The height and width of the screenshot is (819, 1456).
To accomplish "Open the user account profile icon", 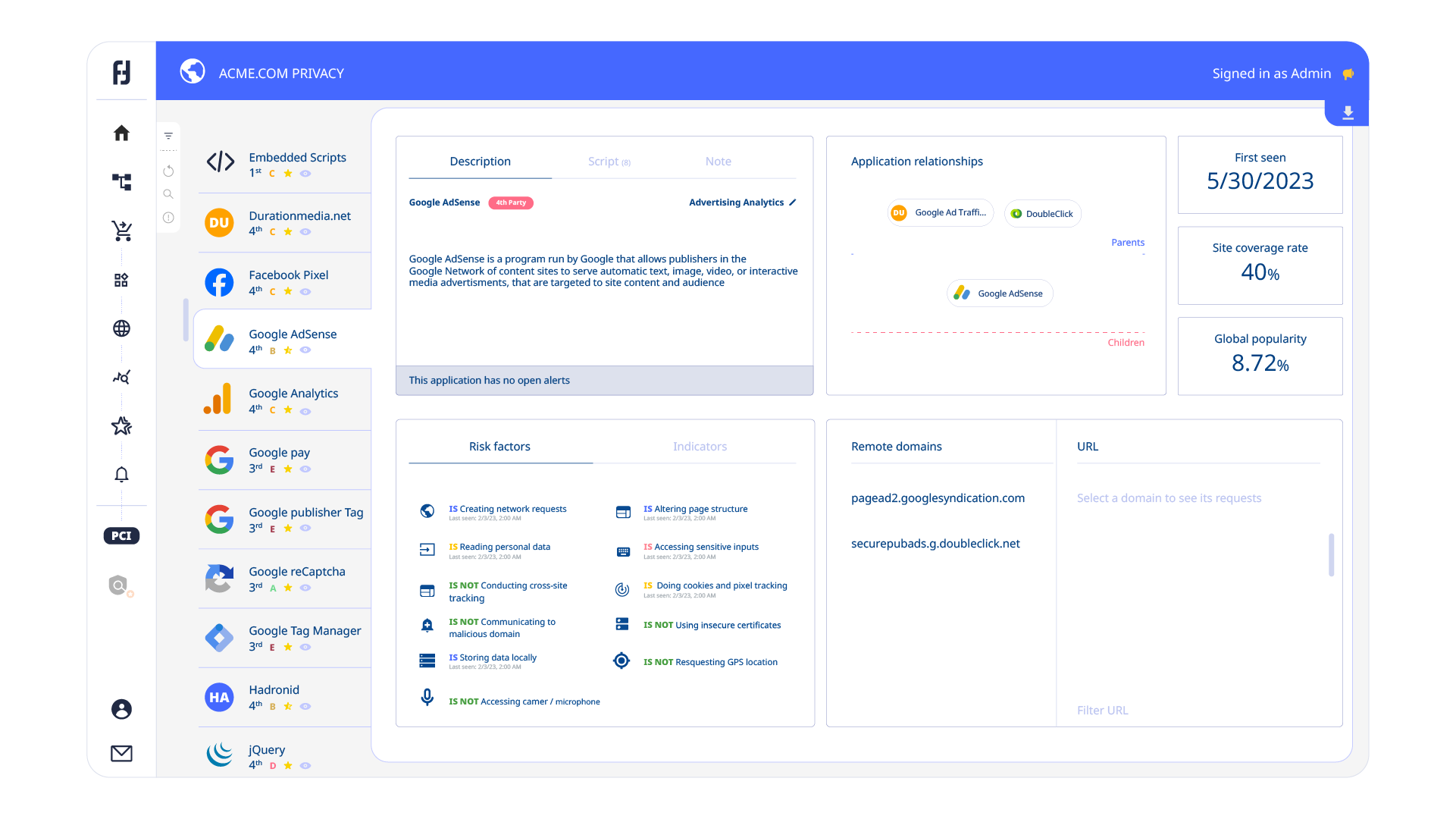I will pos(121,709).
